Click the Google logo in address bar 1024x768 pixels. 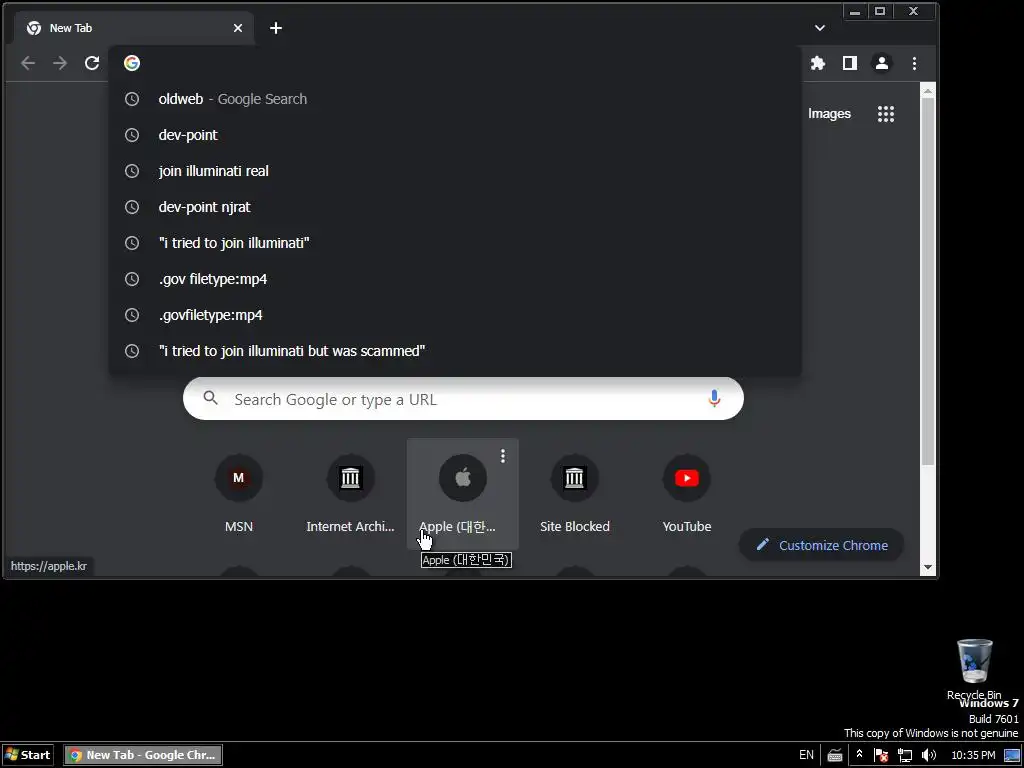(132, 63)
